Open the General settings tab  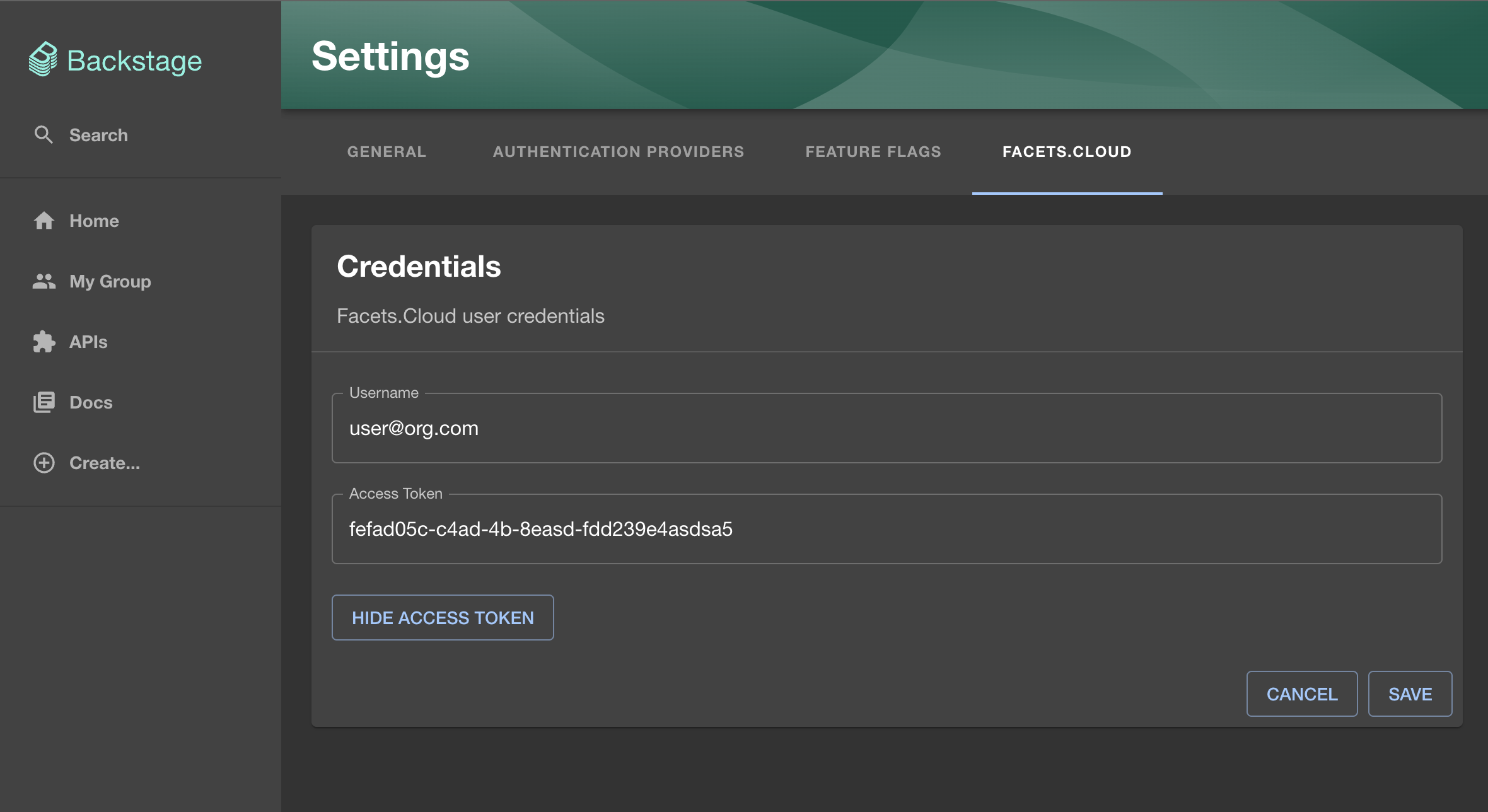point(387,152)
